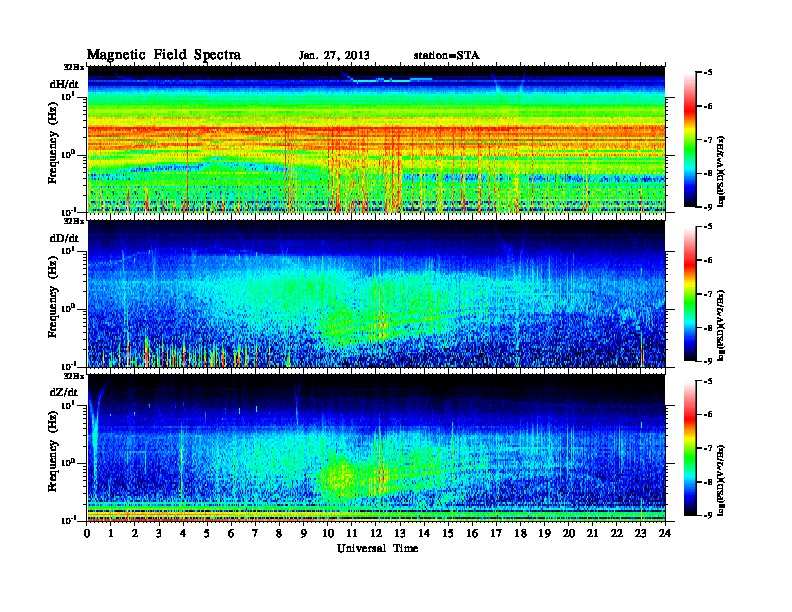Click hour tick label "24" on time axis
Viewport: 792px width, 612px height.
pyautogui.click(x=665, y=533)
